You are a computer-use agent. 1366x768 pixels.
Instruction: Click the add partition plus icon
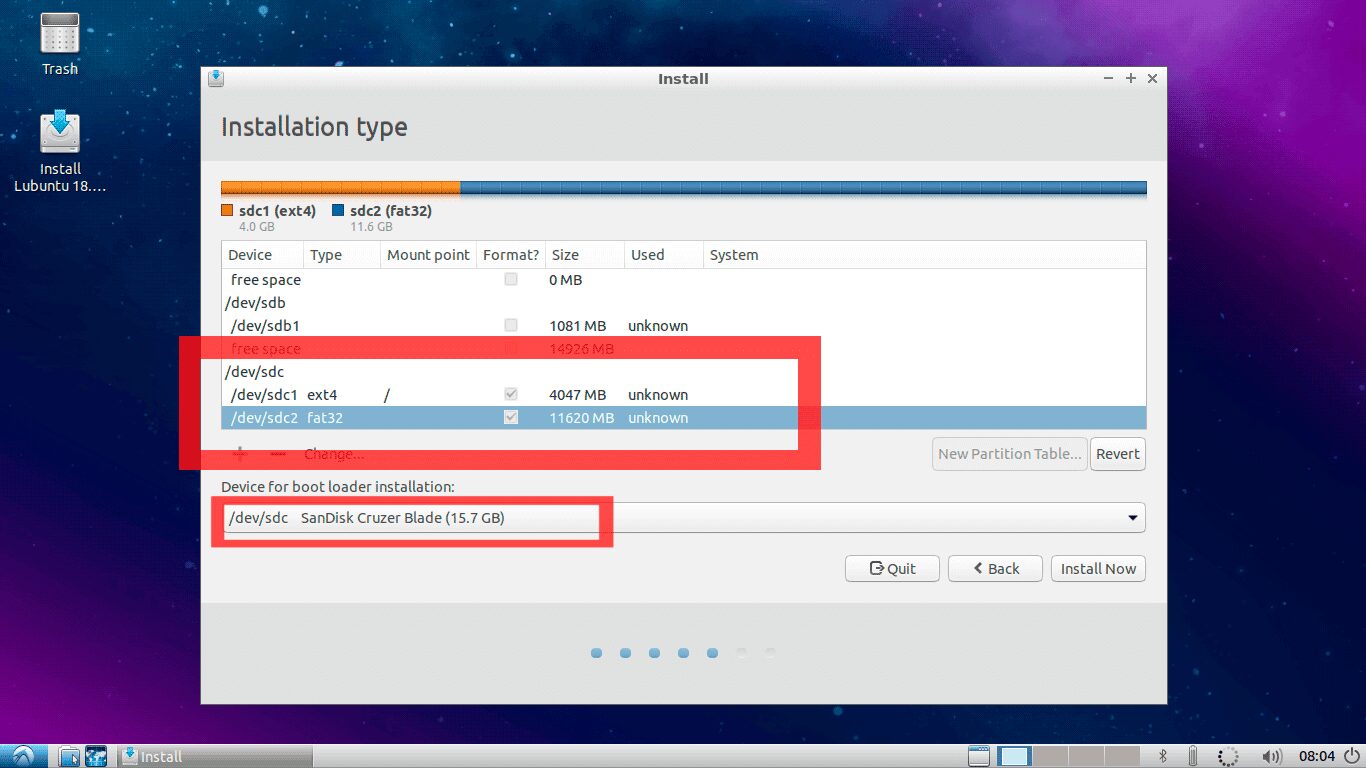tap(240, 454)
